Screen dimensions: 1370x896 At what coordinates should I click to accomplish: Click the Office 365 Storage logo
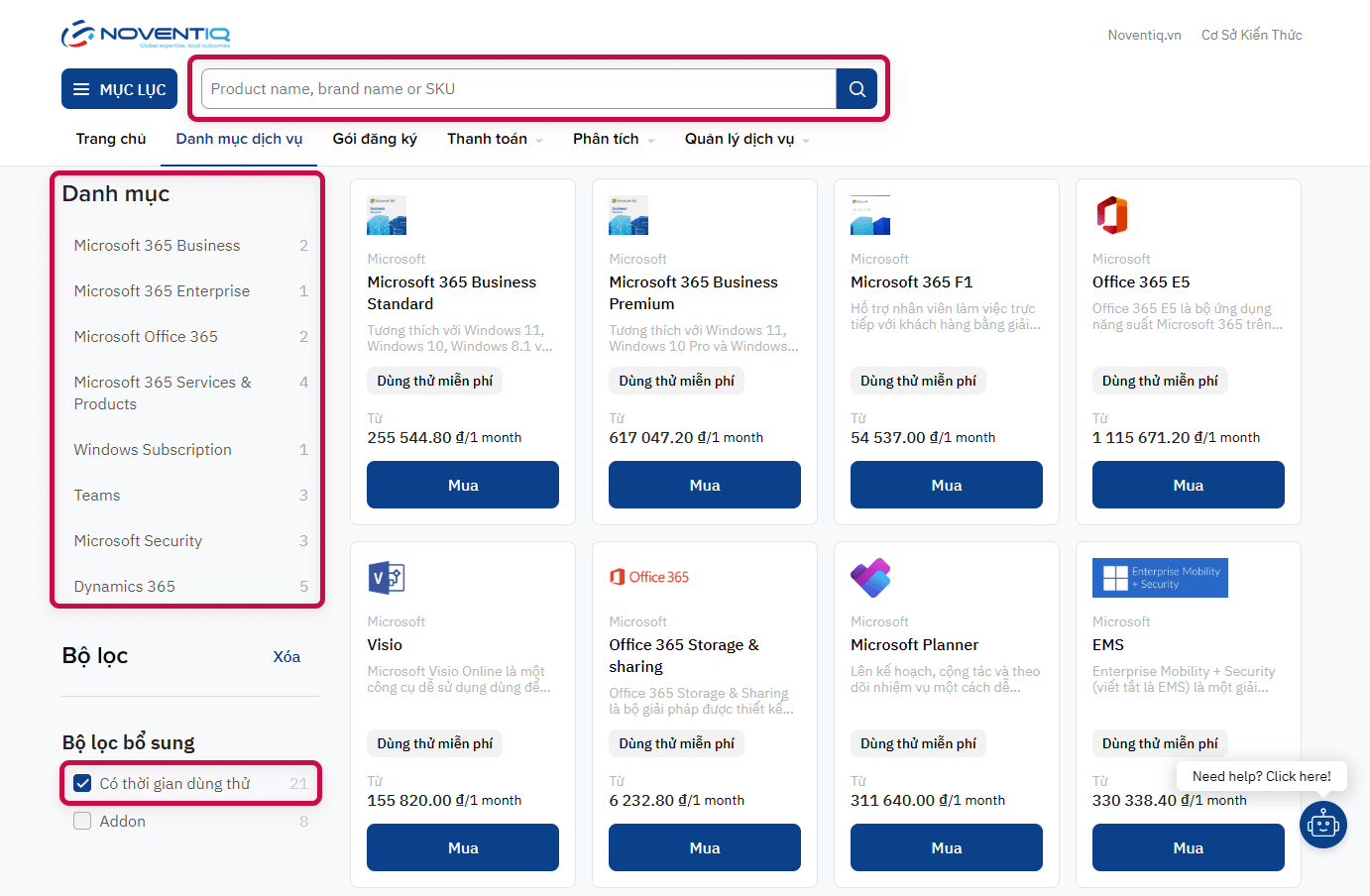649,577
